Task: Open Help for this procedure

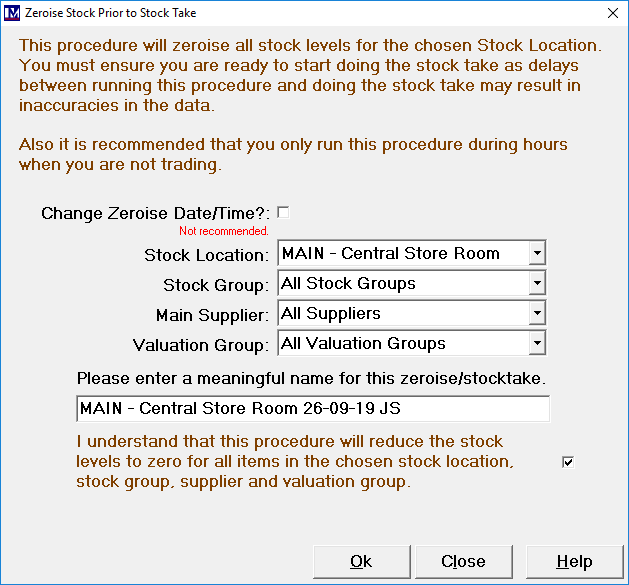Action: coord(574,561)
